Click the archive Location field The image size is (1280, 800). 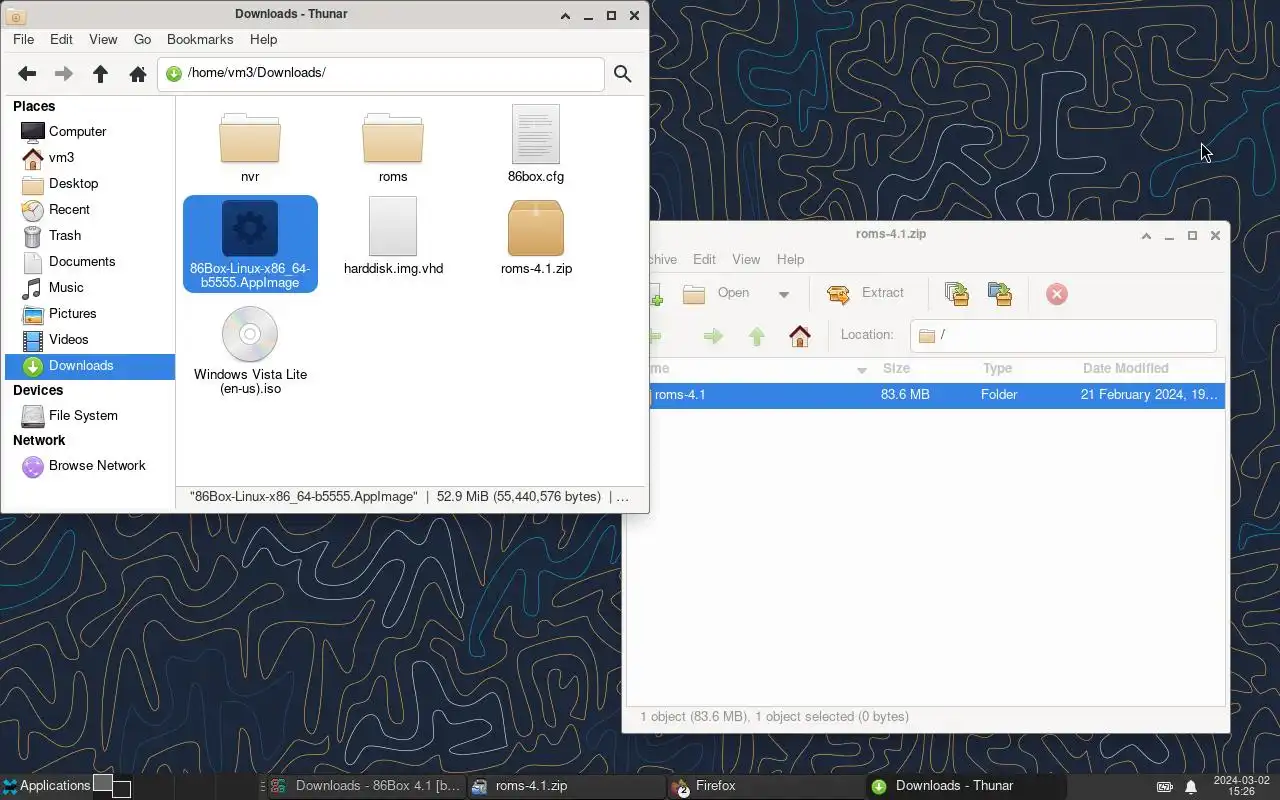tap(1063, 335)
